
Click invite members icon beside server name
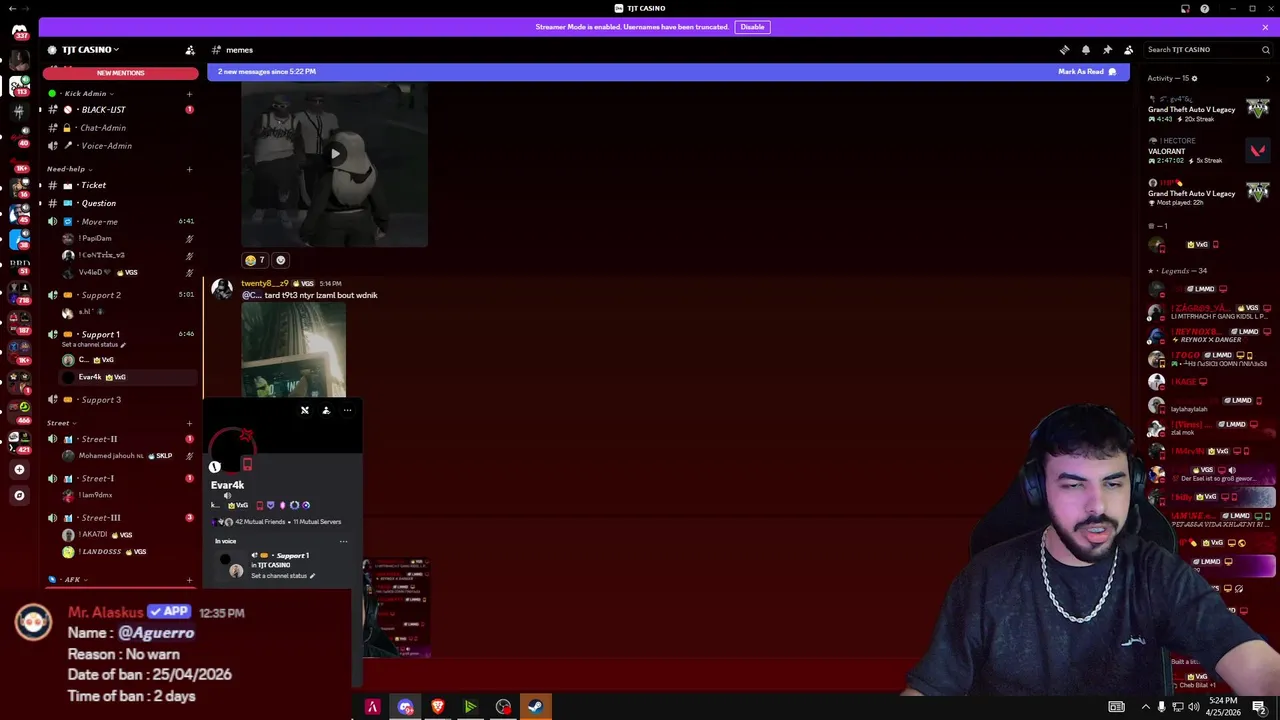click(x=190, y=50)
